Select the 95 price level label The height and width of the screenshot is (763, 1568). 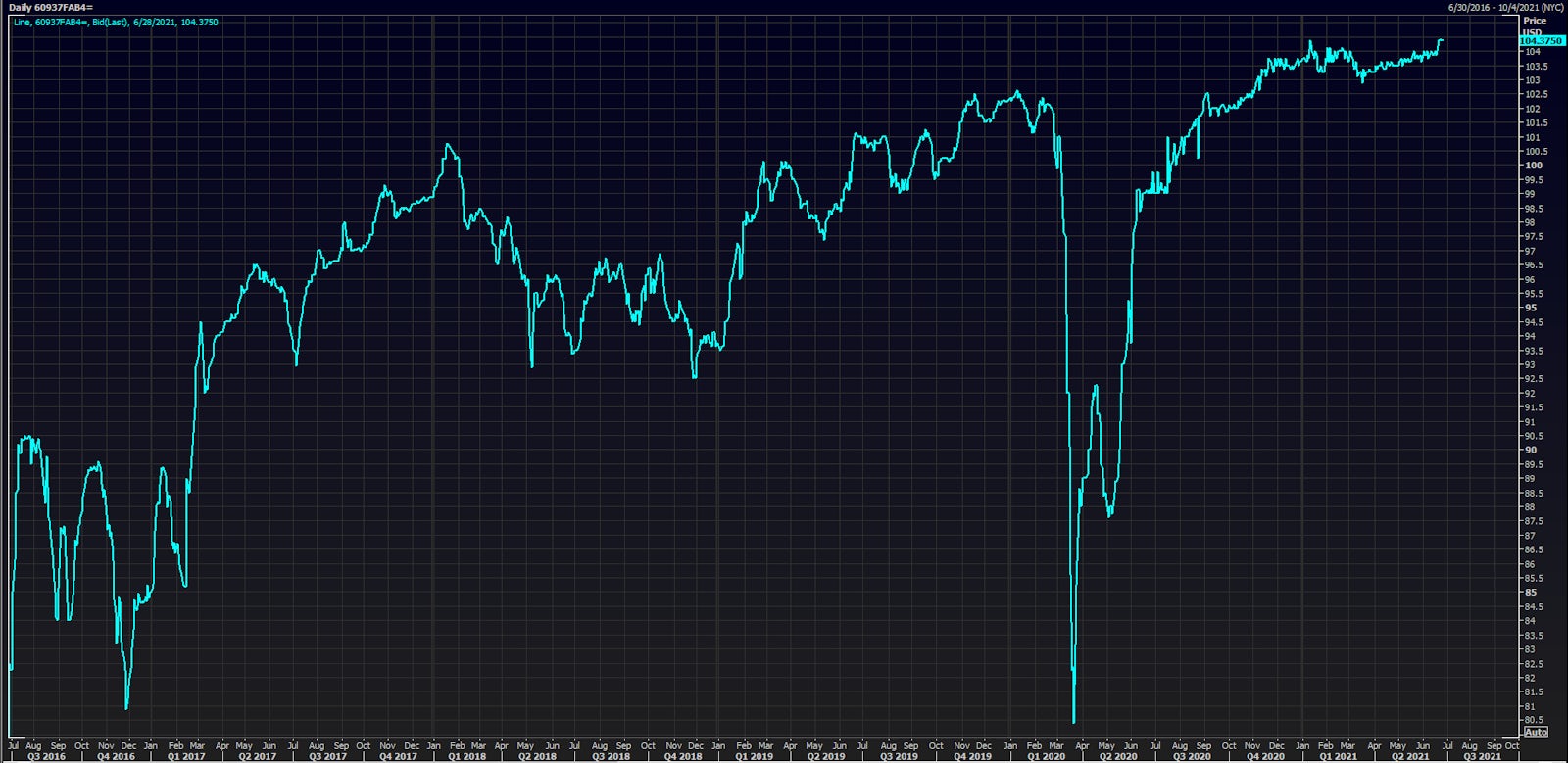(1531, 308)
